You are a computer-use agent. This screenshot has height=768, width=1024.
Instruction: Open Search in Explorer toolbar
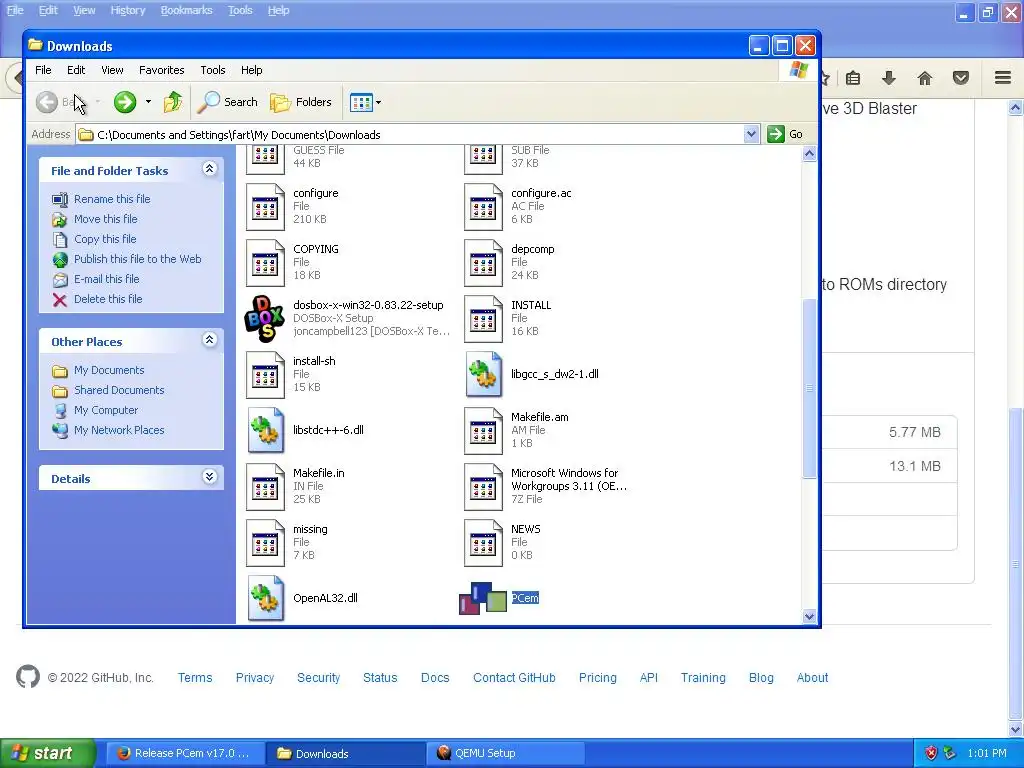228,102
